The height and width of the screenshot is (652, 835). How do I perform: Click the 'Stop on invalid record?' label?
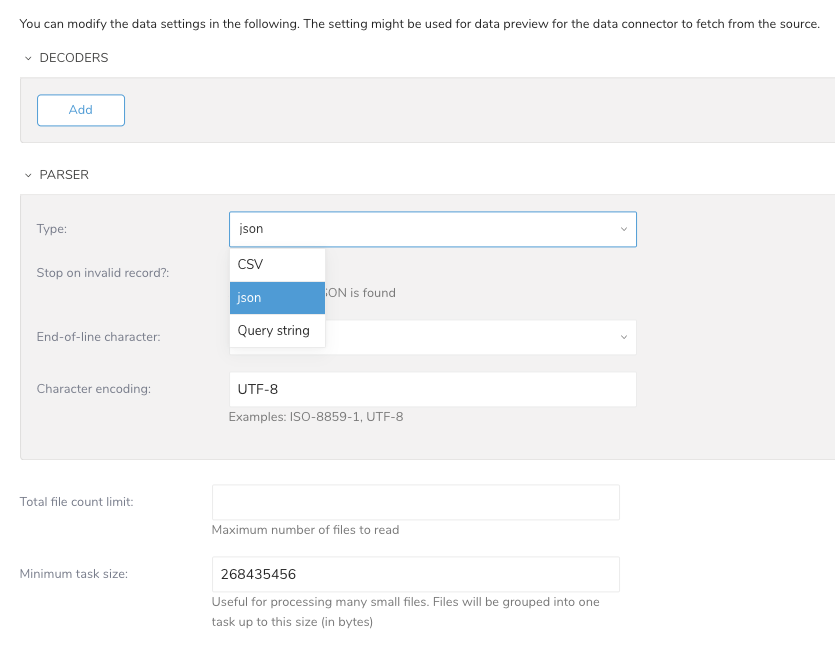tap(103, 272)
